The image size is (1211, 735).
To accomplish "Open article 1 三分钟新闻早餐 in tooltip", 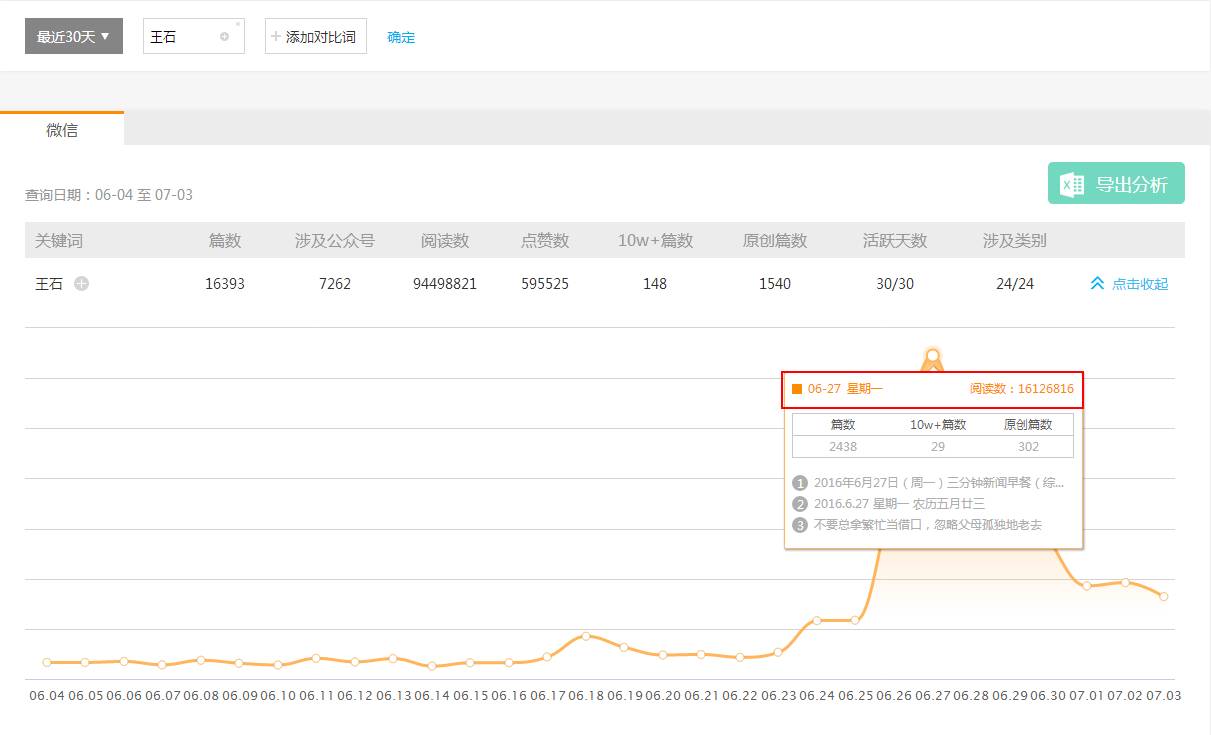I will point(938,482).
